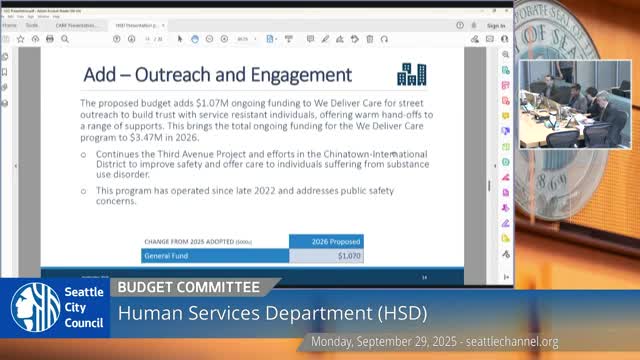Open find text with the magnifier icon
This screenshot has width=640, height=360.
(x=65, y=39)
